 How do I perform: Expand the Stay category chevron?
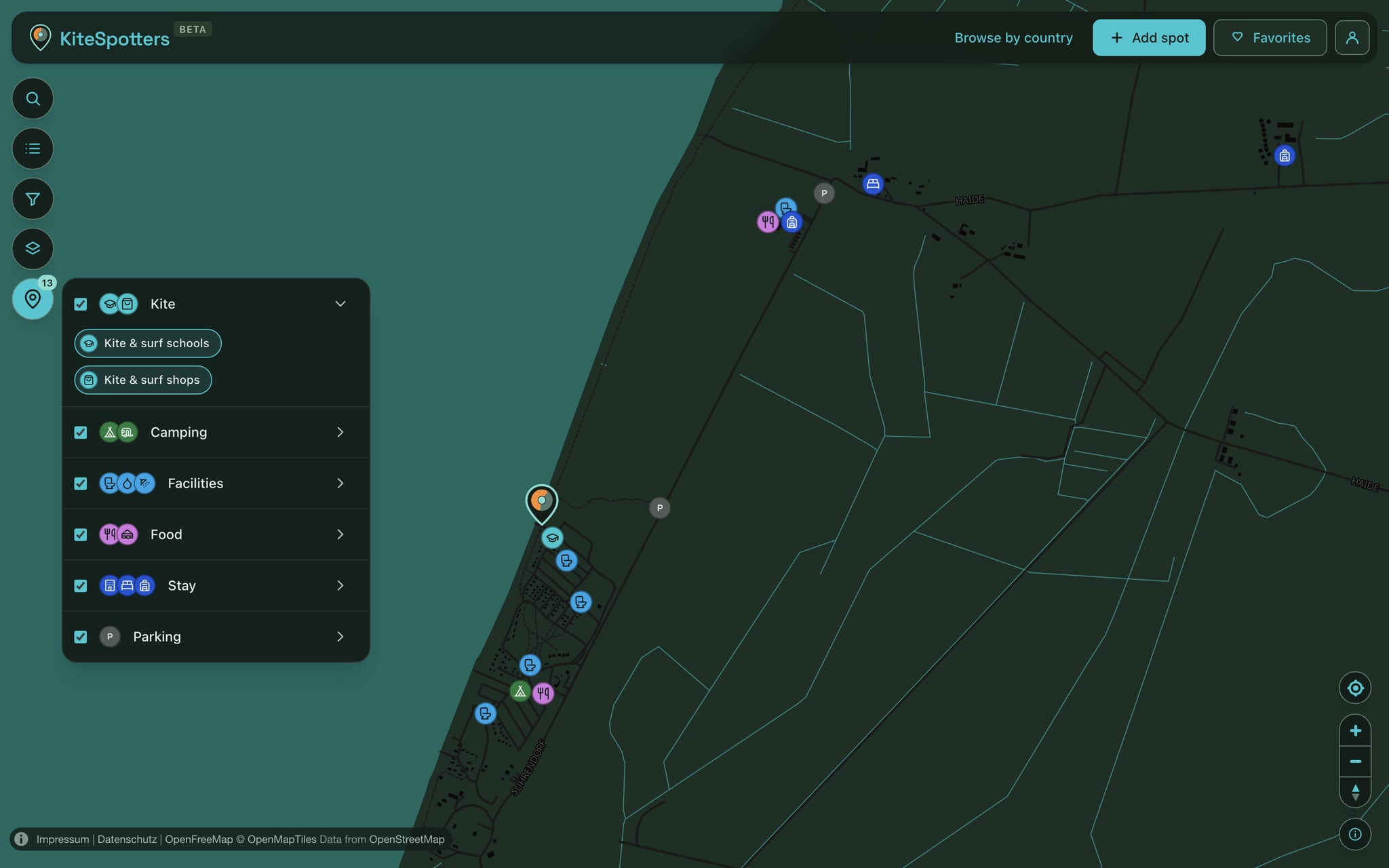340,585
